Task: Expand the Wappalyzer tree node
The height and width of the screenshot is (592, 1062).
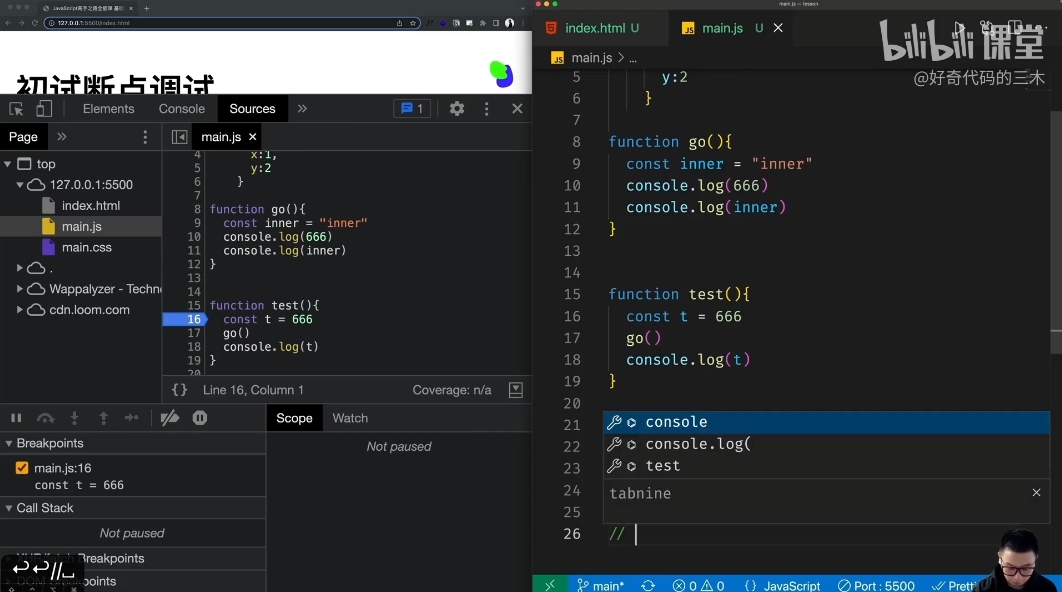Action: pos(20,288)
